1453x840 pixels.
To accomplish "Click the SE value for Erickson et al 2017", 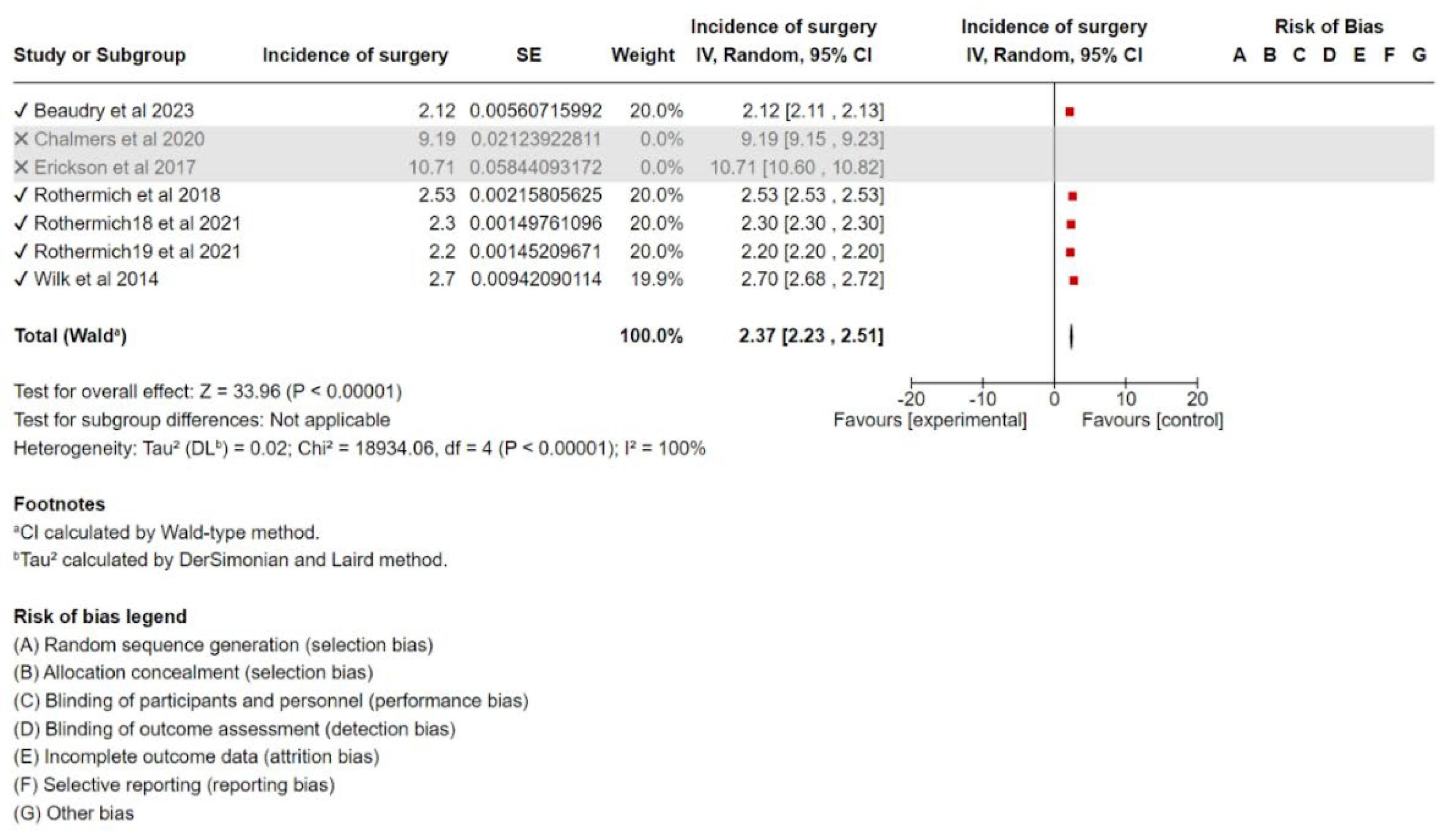I will (536, 167).
